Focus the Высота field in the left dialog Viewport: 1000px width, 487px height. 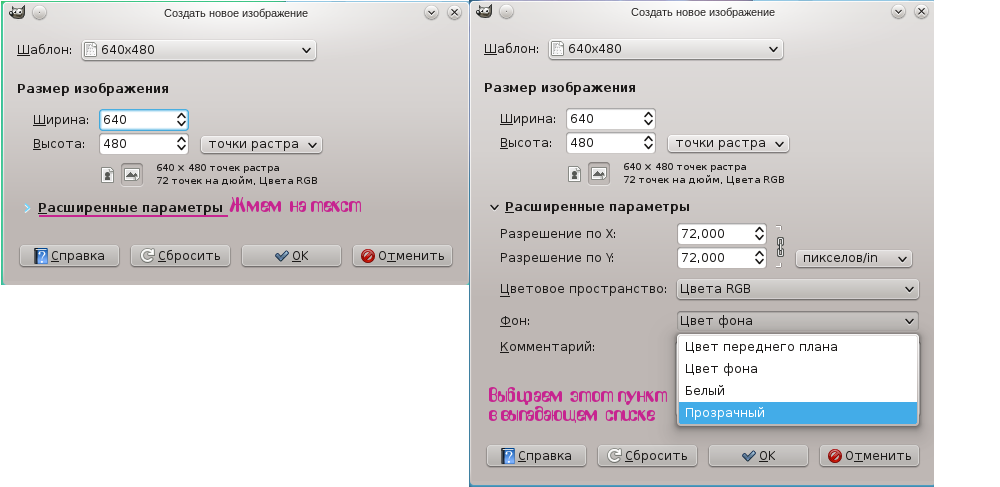pos(136,144)
